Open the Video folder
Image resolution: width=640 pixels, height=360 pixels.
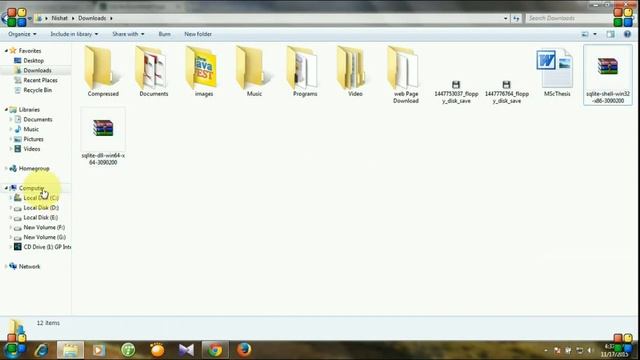355,72
